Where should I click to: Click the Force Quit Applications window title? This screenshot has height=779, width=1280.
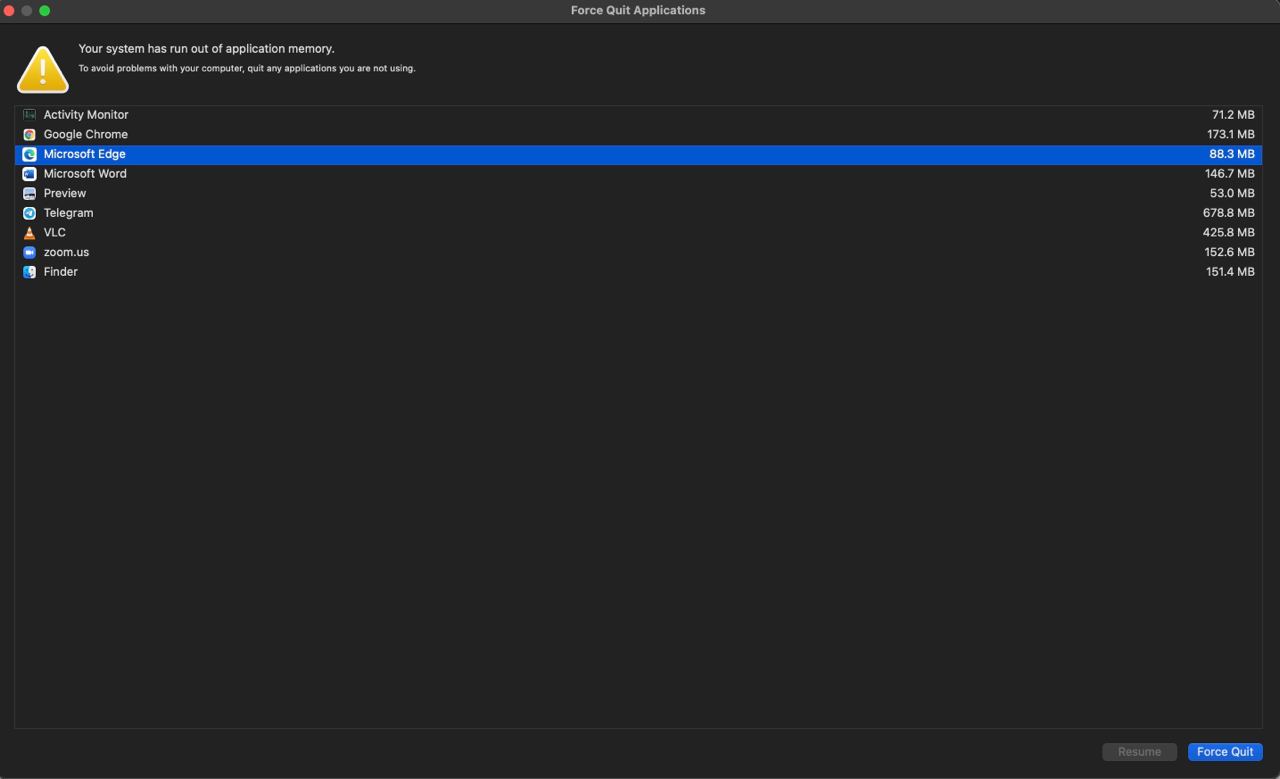(638, 10)
